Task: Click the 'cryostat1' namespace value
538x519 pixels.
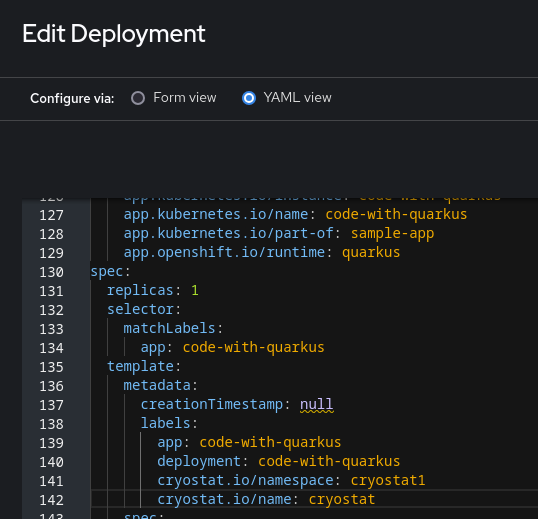Action: [x=388, y=480]
